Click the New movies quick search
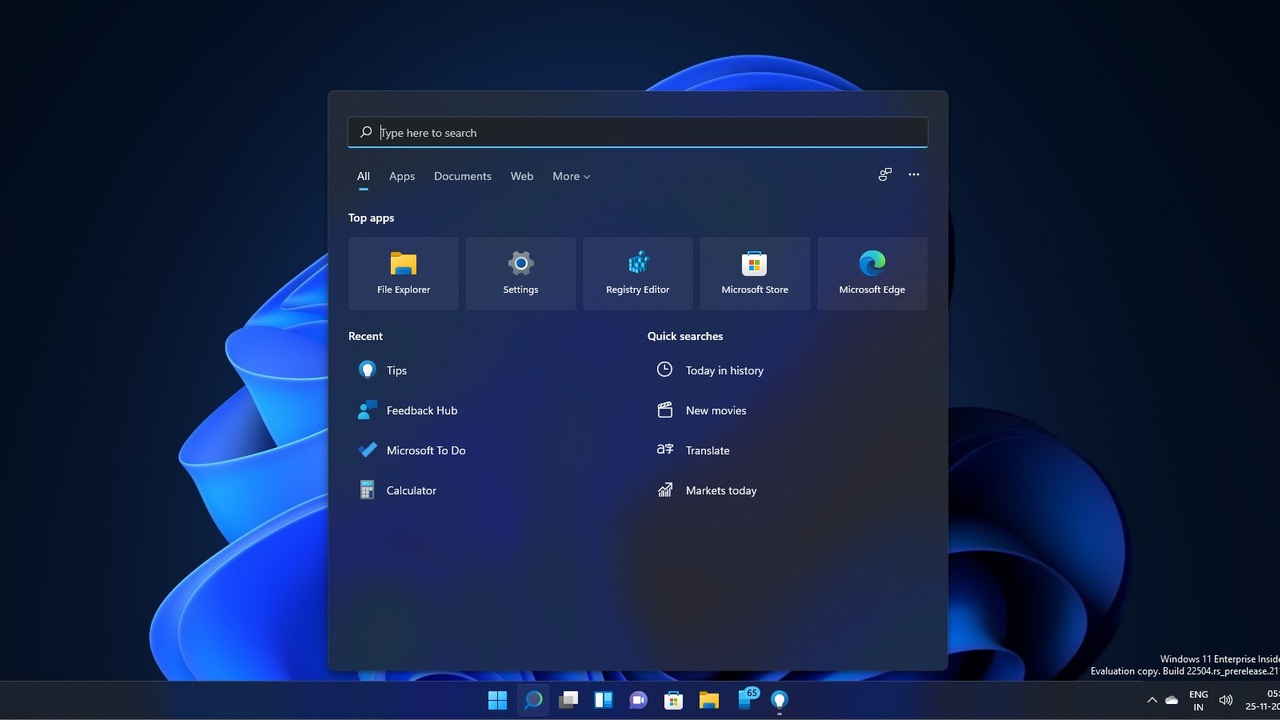Image resolution: width=1280 pixels, height=720 pixels. pos(715,410)
